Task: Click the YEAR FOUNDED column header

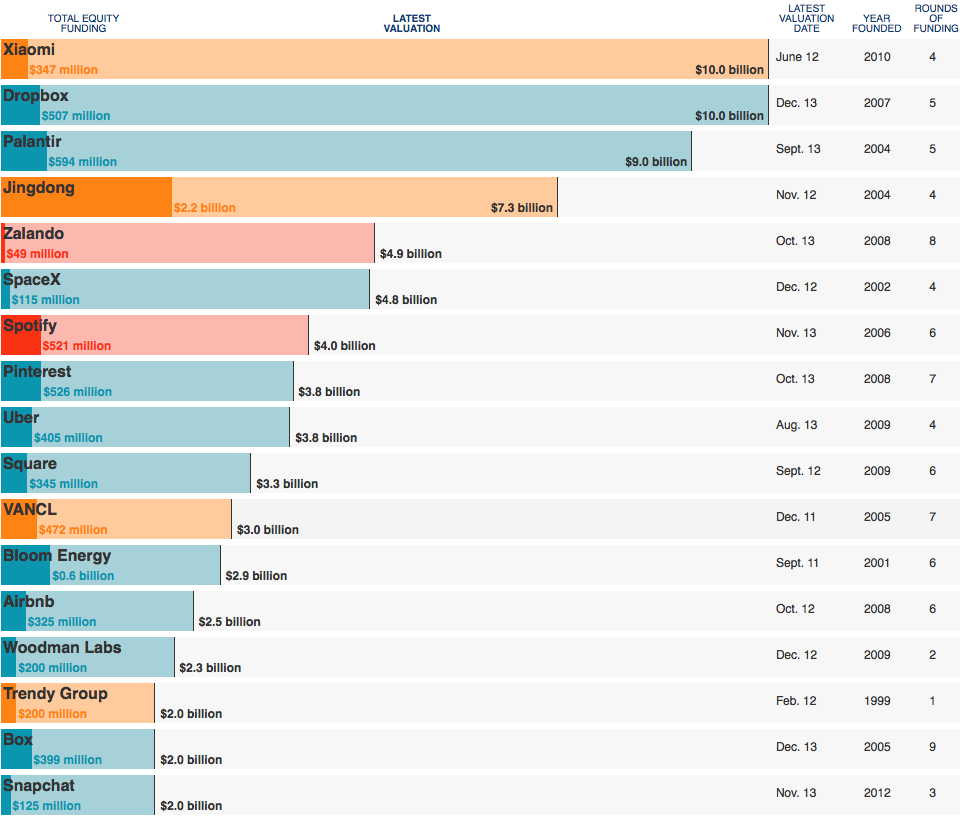Action: pyautogui.click(x=876, y=23)
